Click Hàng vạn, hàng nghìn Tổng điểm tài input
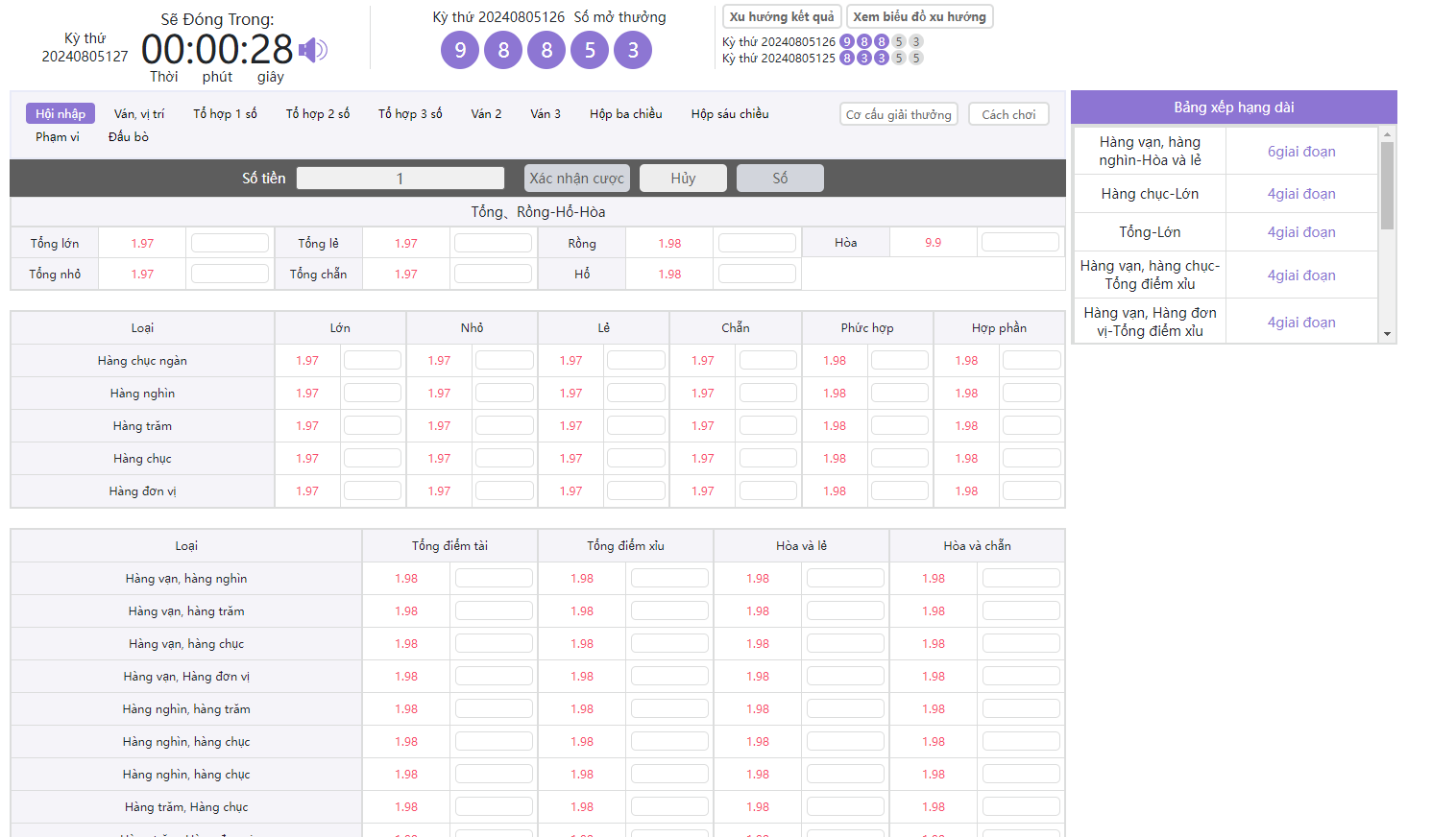The height and width of the screenshot is (837, 1456). click(494, 578)
